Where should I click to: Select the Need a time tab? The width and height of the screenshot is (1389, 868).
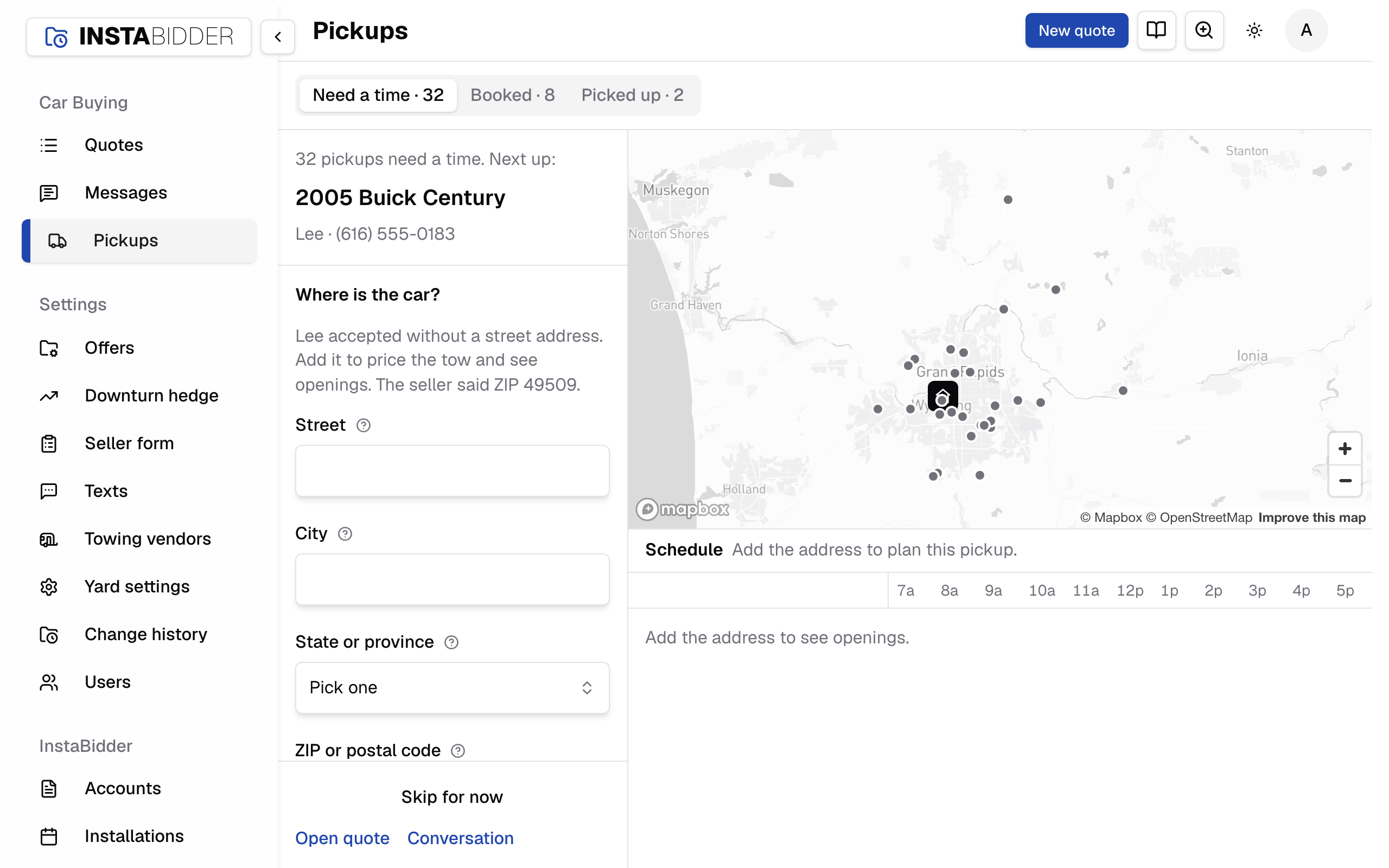pos(378,95)
